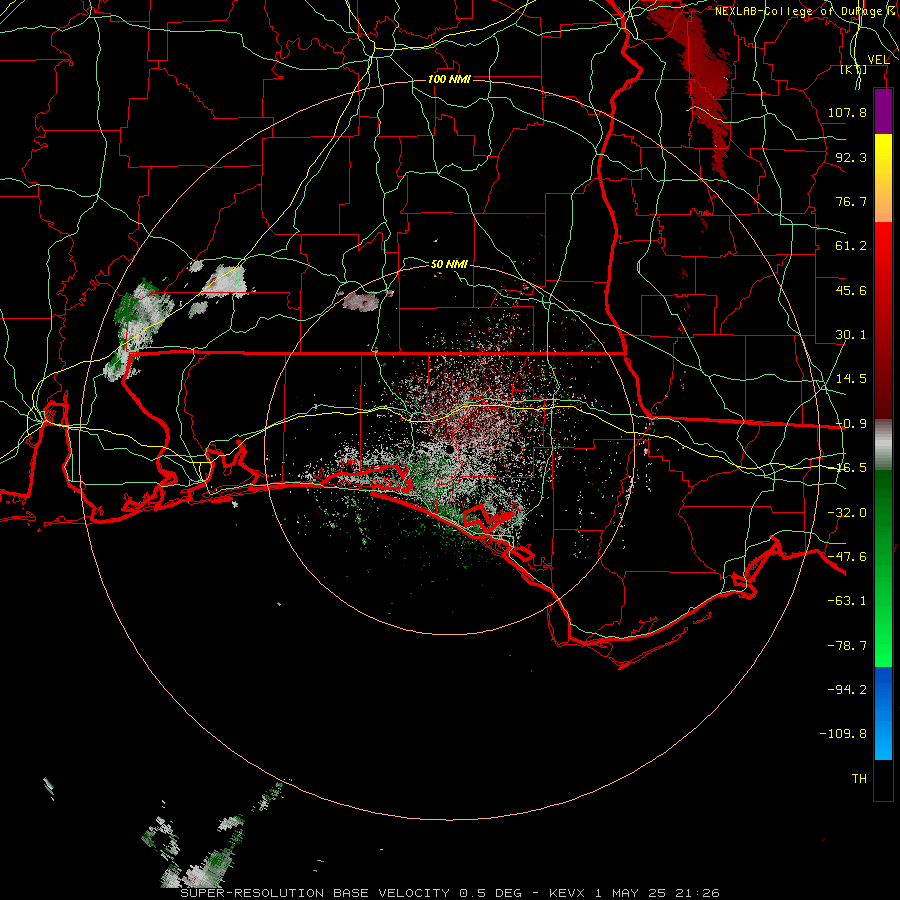This screenshot has height=900, width=900.
Task: Select the -32.0 value on the velocity scale
Action: pyautogui.click(x=847, y=513)
